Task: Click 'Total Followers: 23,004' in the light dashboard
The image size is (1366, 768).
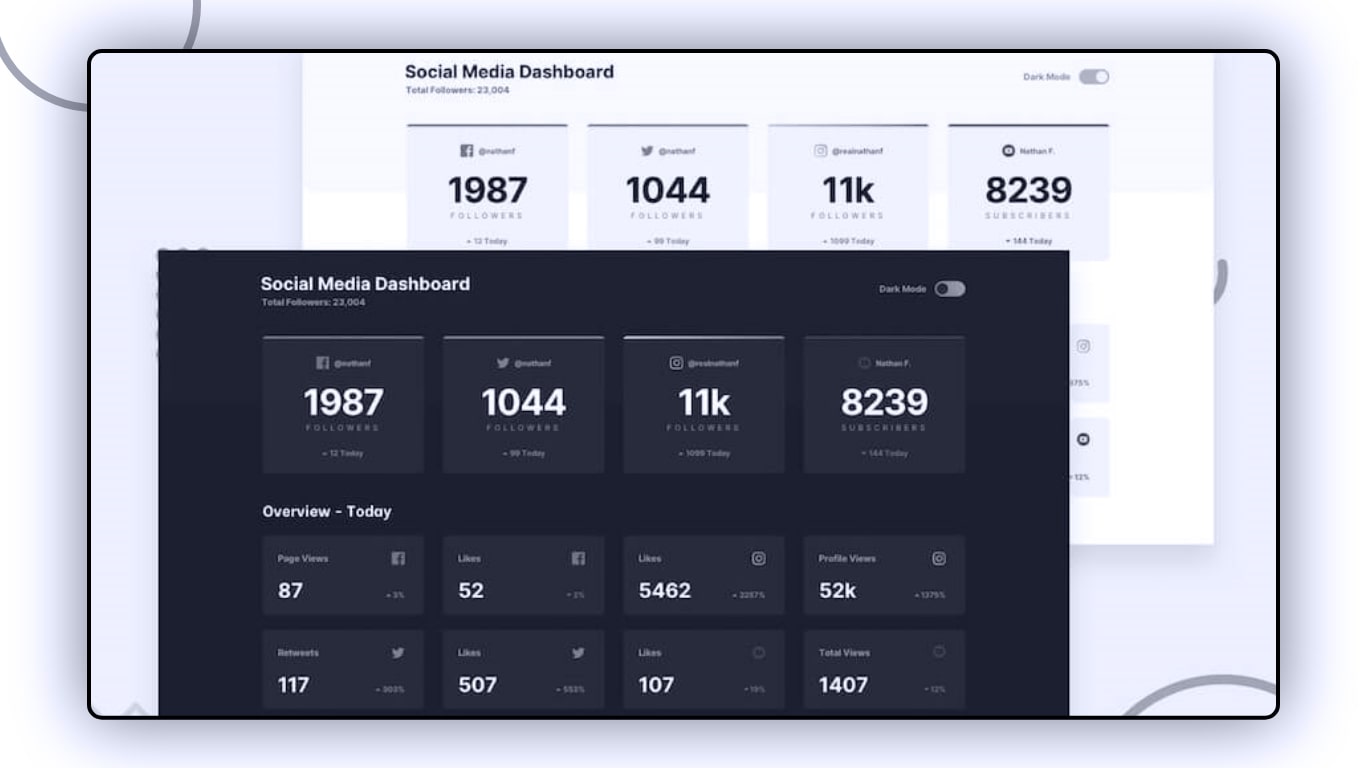Action: pyautogui.click(x=457, y=90)
